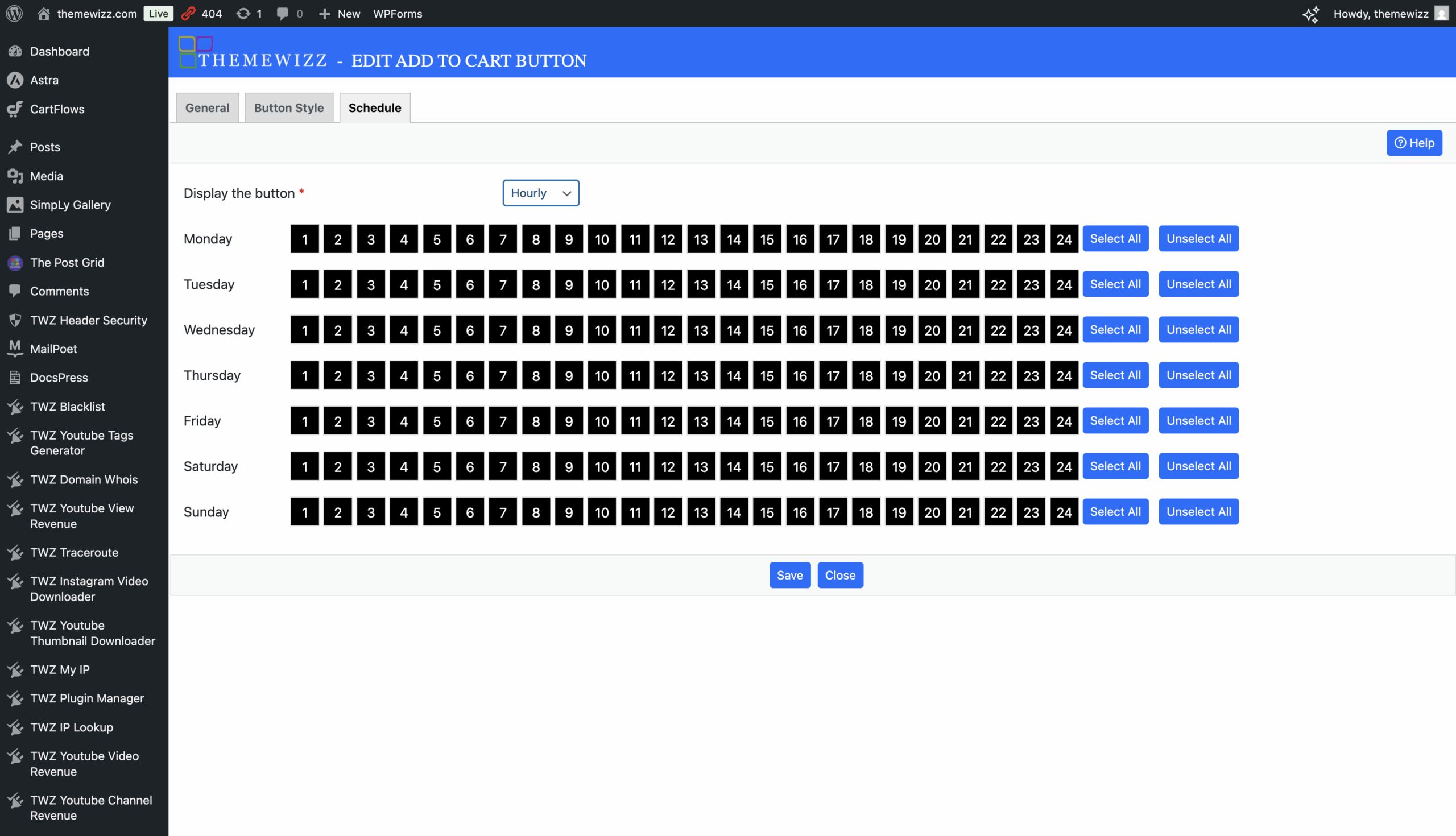Switch to the General tab

[x=206, y=108]
